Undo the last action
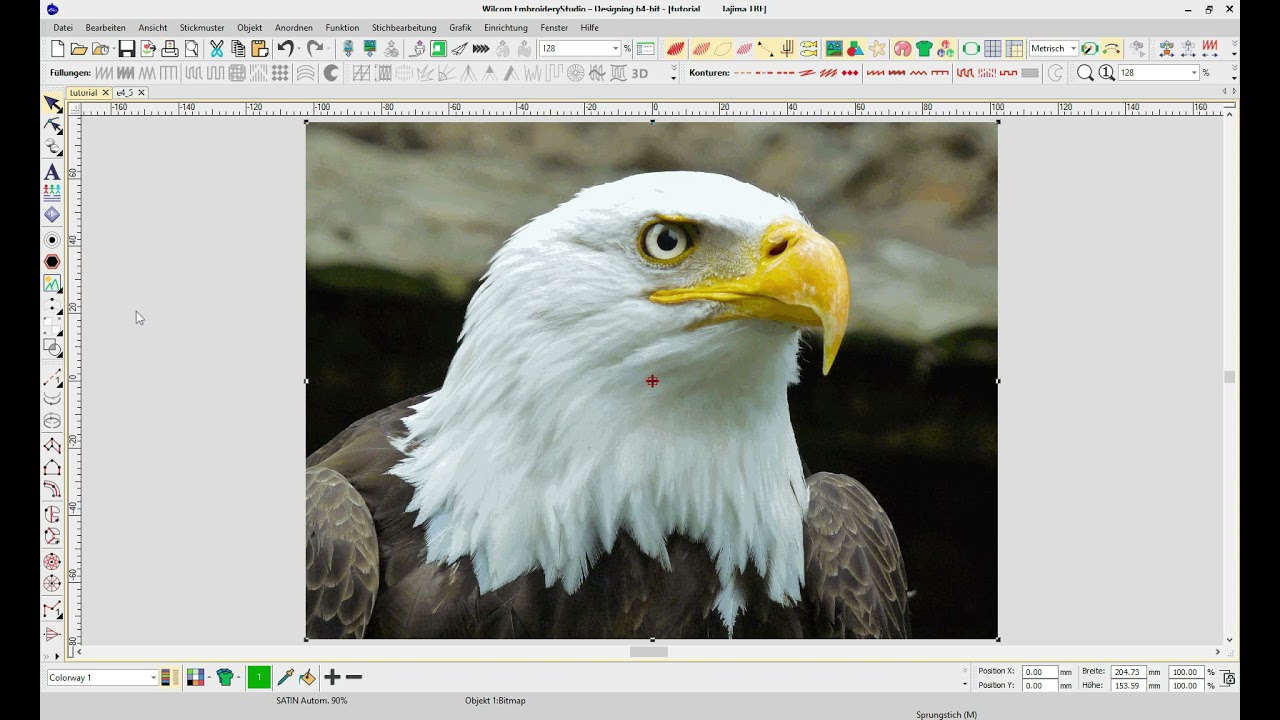Screen dimensions: 1280x720 coord(285,49)
